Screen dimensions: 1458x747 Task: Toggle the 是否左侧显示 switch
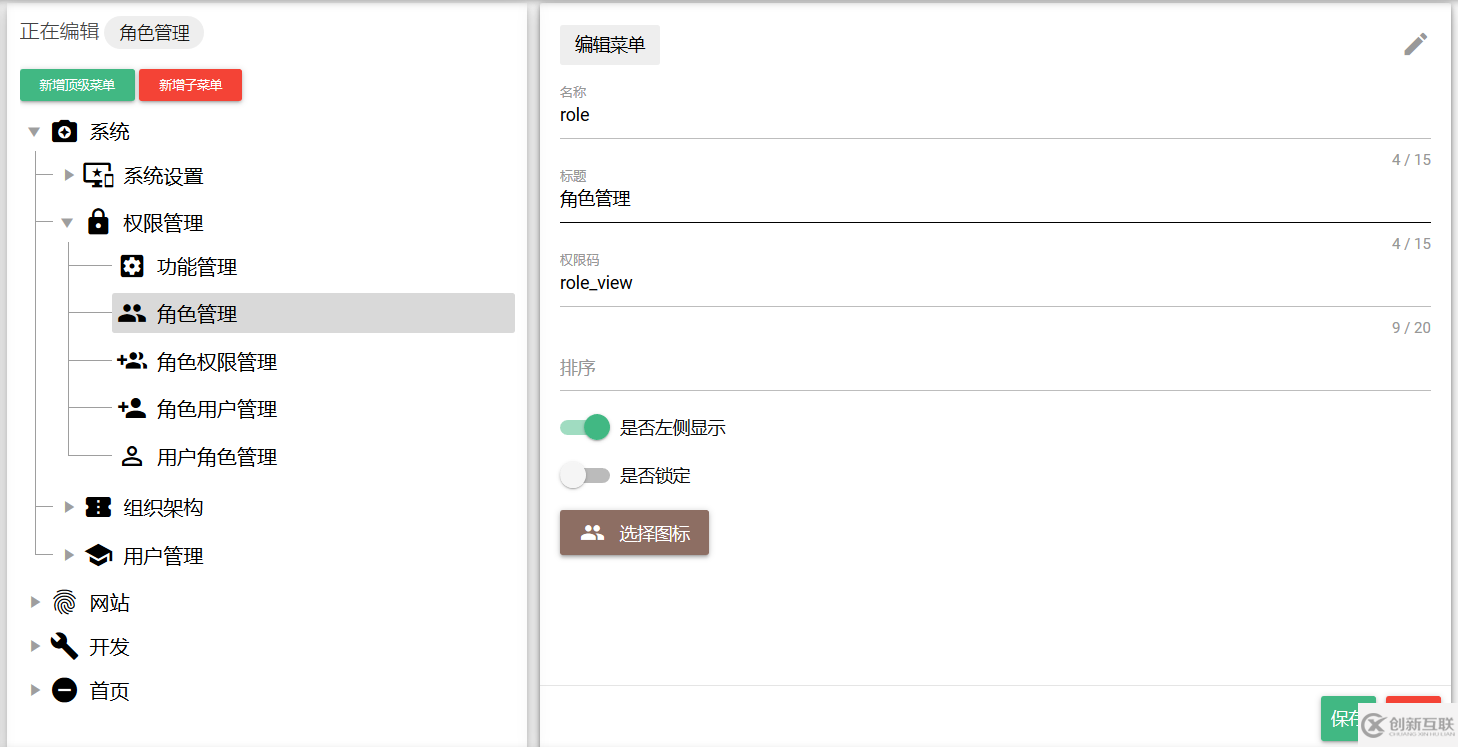tap(585, 427)
